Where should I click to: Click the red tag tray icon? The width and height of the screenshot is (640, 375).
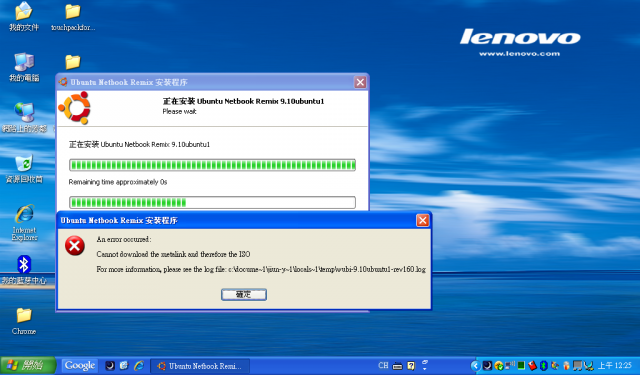[x=532, y=366]
